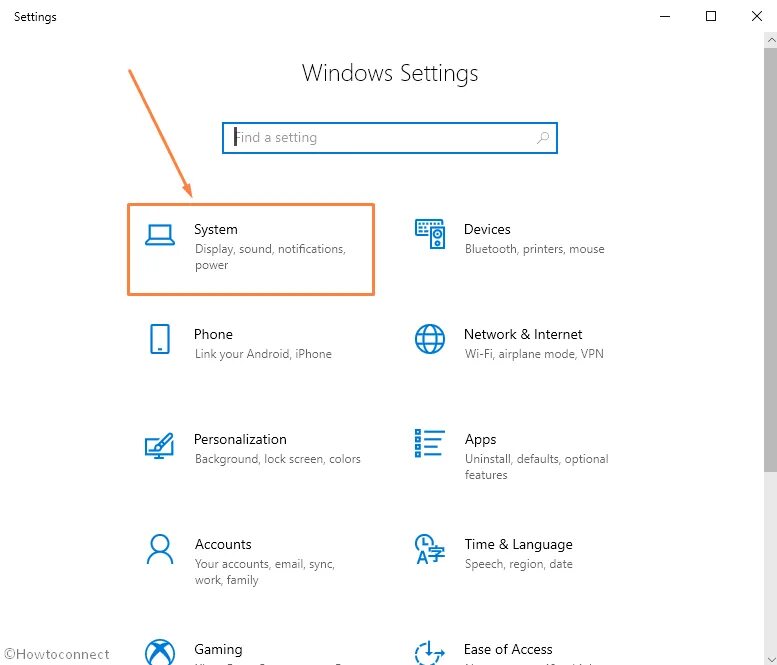Open the Ease of Access icon

click(430, 652)
